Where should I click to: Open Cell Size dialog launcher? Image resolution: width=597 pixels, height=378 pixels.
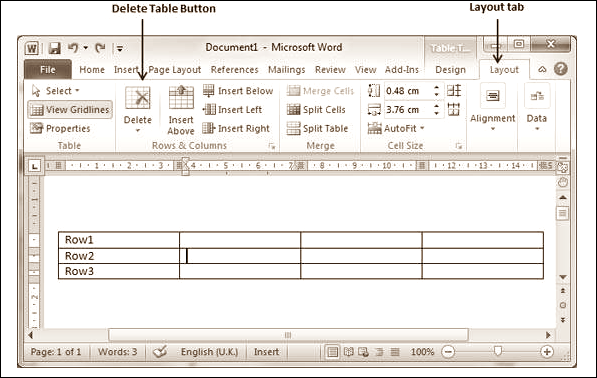458,146
